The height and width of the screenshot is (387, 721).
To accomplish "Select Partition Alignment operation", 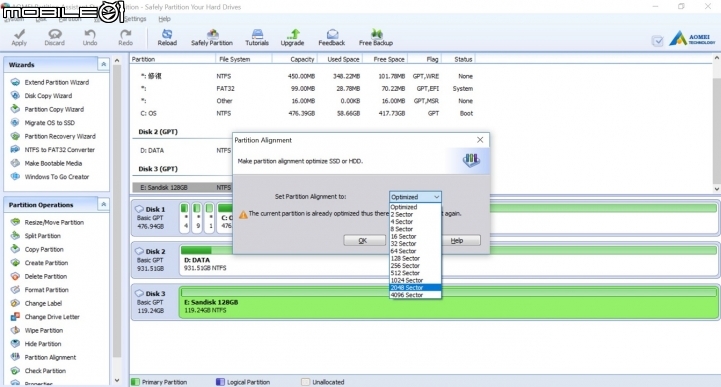I will [x=50, y=357].
